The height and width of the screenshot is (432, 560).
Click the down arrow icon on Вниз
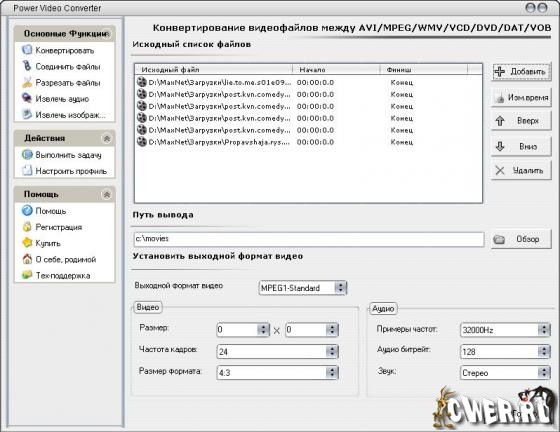[500, 146]
